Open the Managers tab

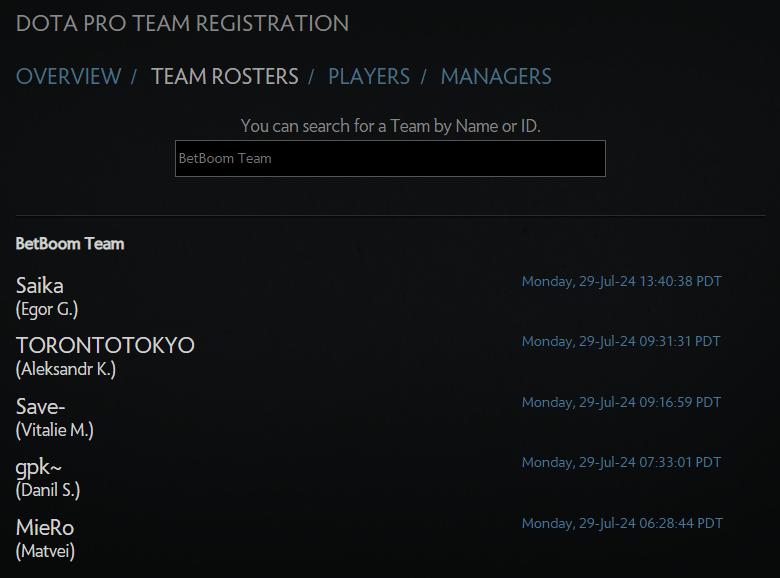click(496, 77)
